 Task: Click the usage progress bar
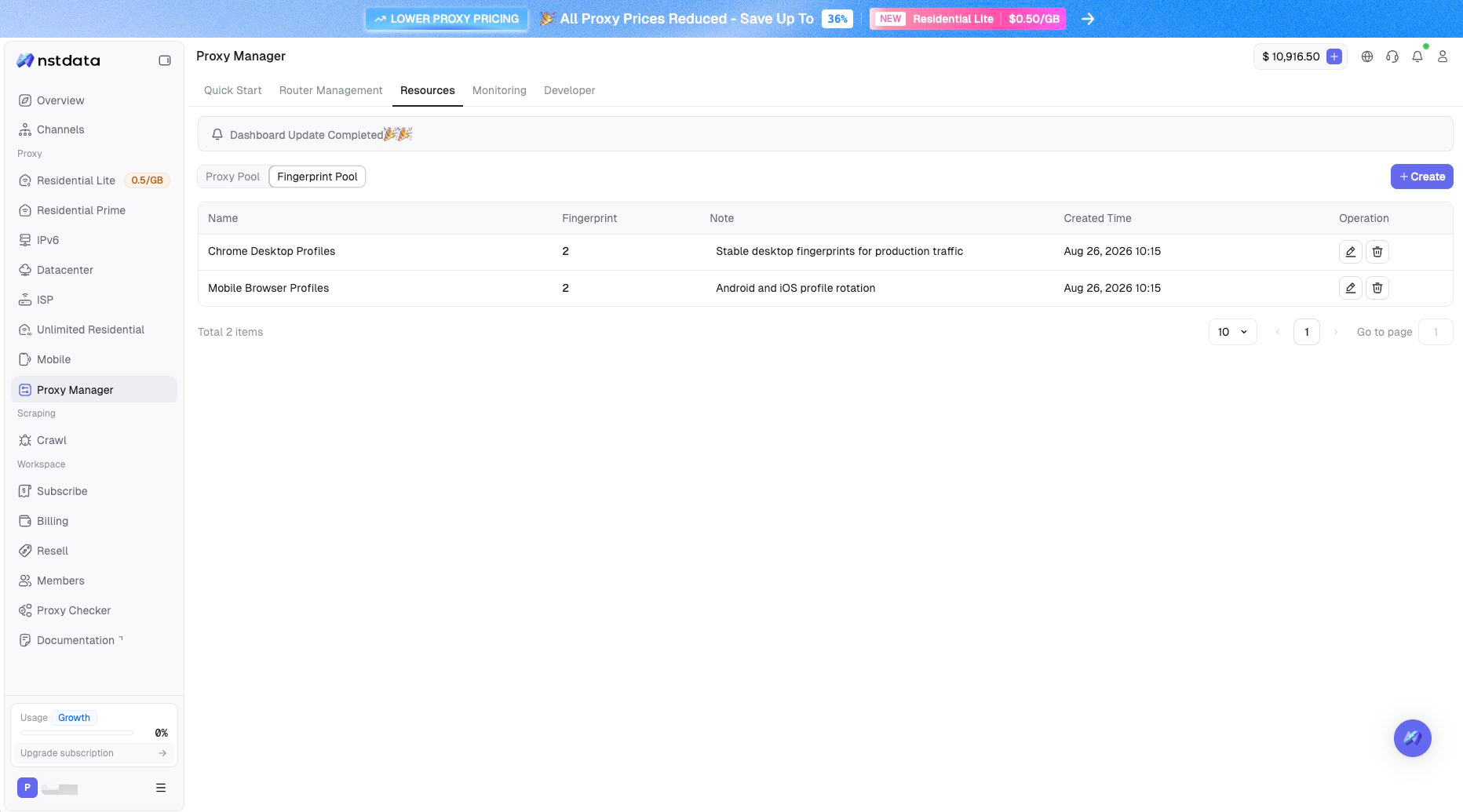pyautogui.click(x=77, y=733)
